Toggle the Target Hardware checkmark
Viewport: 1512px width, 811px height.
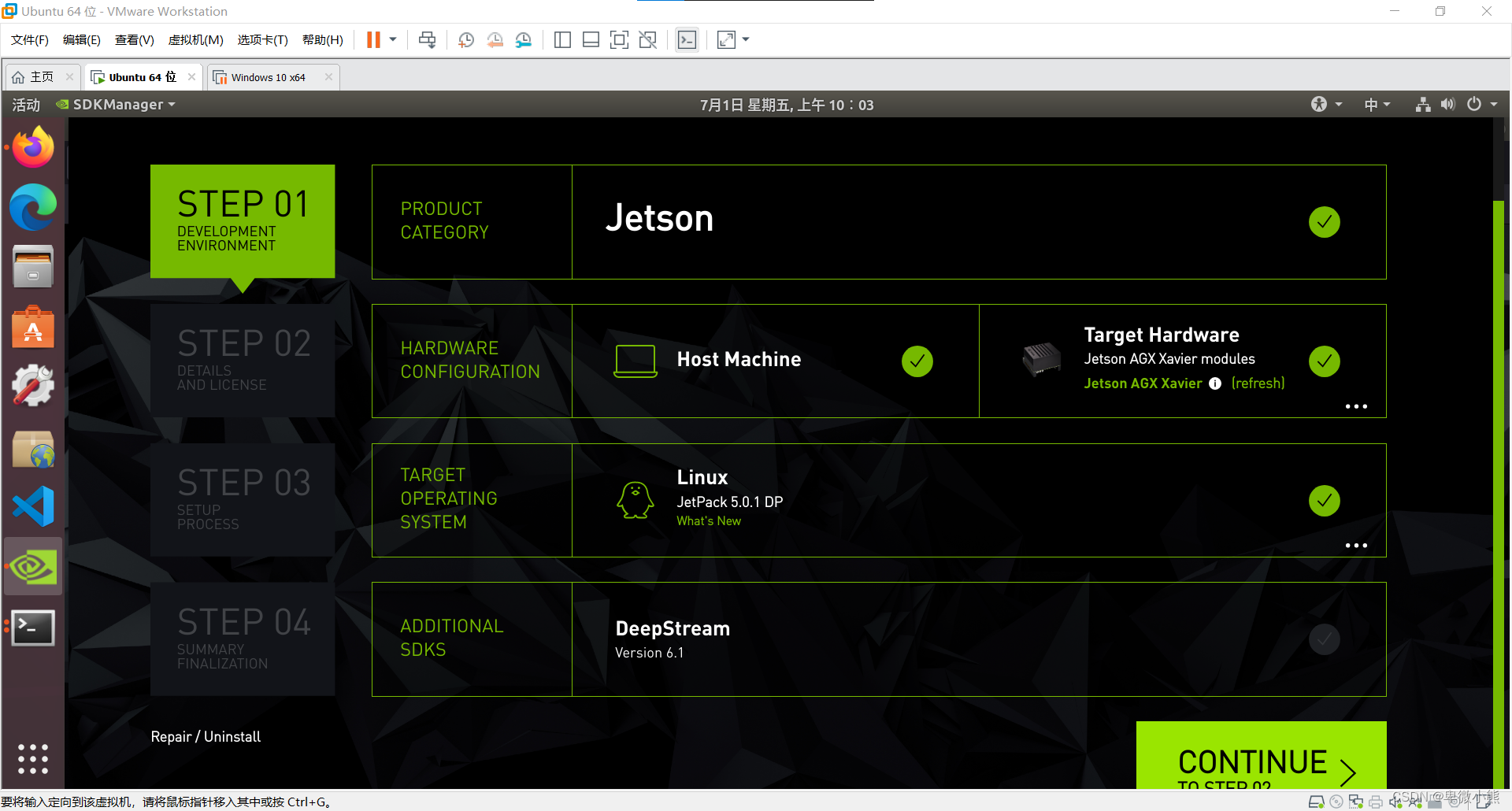[x=1325, y=361]
